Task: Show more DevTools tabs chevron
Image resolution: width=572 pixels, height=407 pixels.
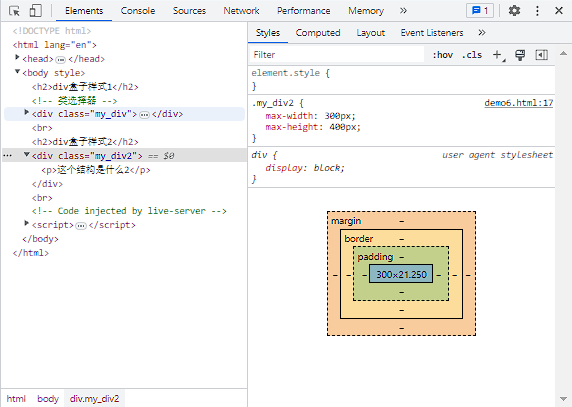Action: tap(403, 11)
